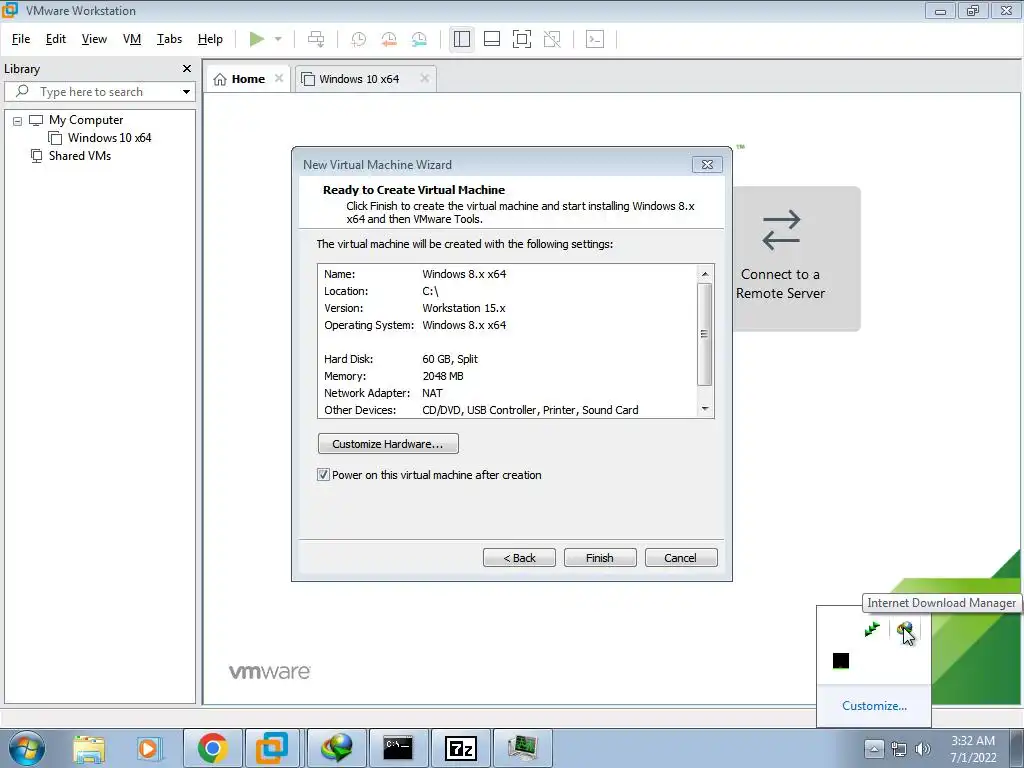This screenshot has height=768, width=1024.
Task: Toggle Library sidebar view icon
Action: point(462,39)
